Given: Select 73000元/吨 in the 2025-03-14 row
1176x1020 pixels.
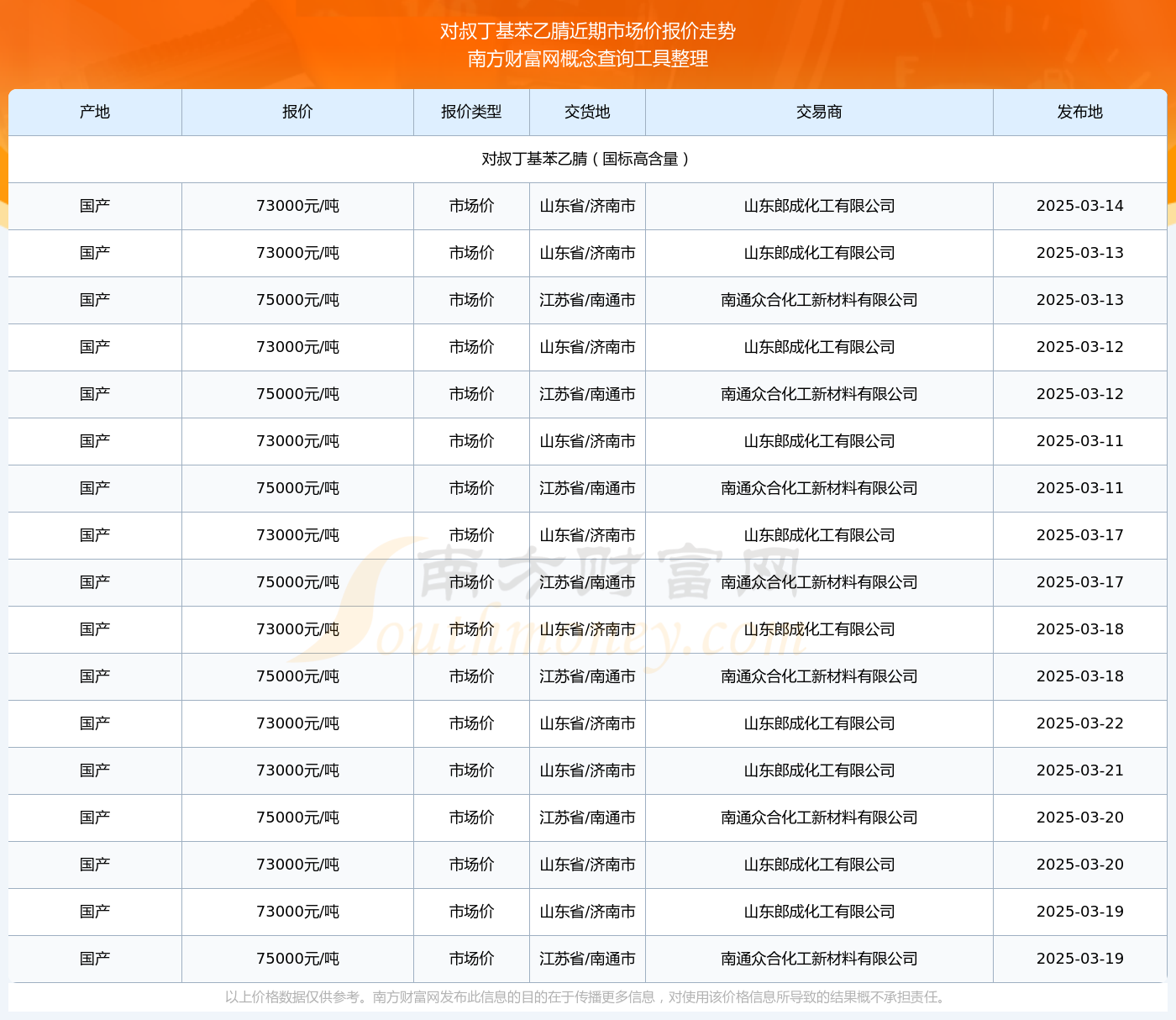Looking at the screenshot, I should (x=297, y=206).
